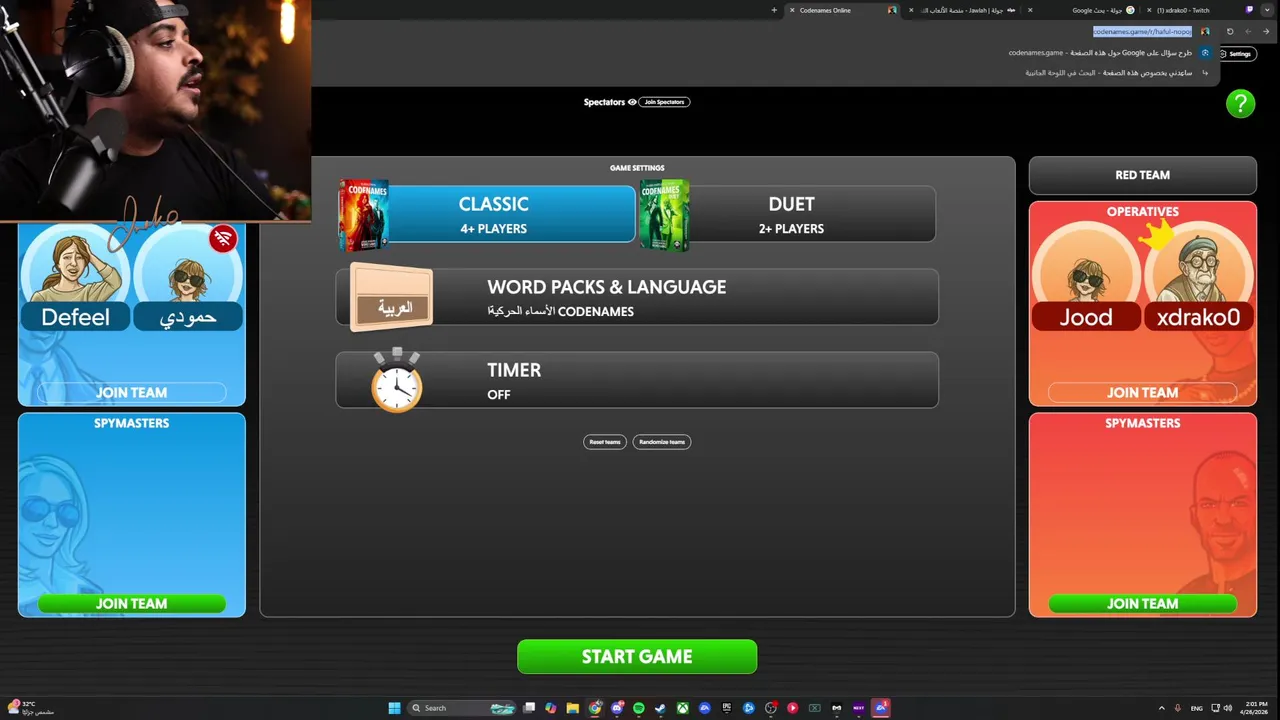Click the Start Game button
1280x720 pixels.
(637, 657)
